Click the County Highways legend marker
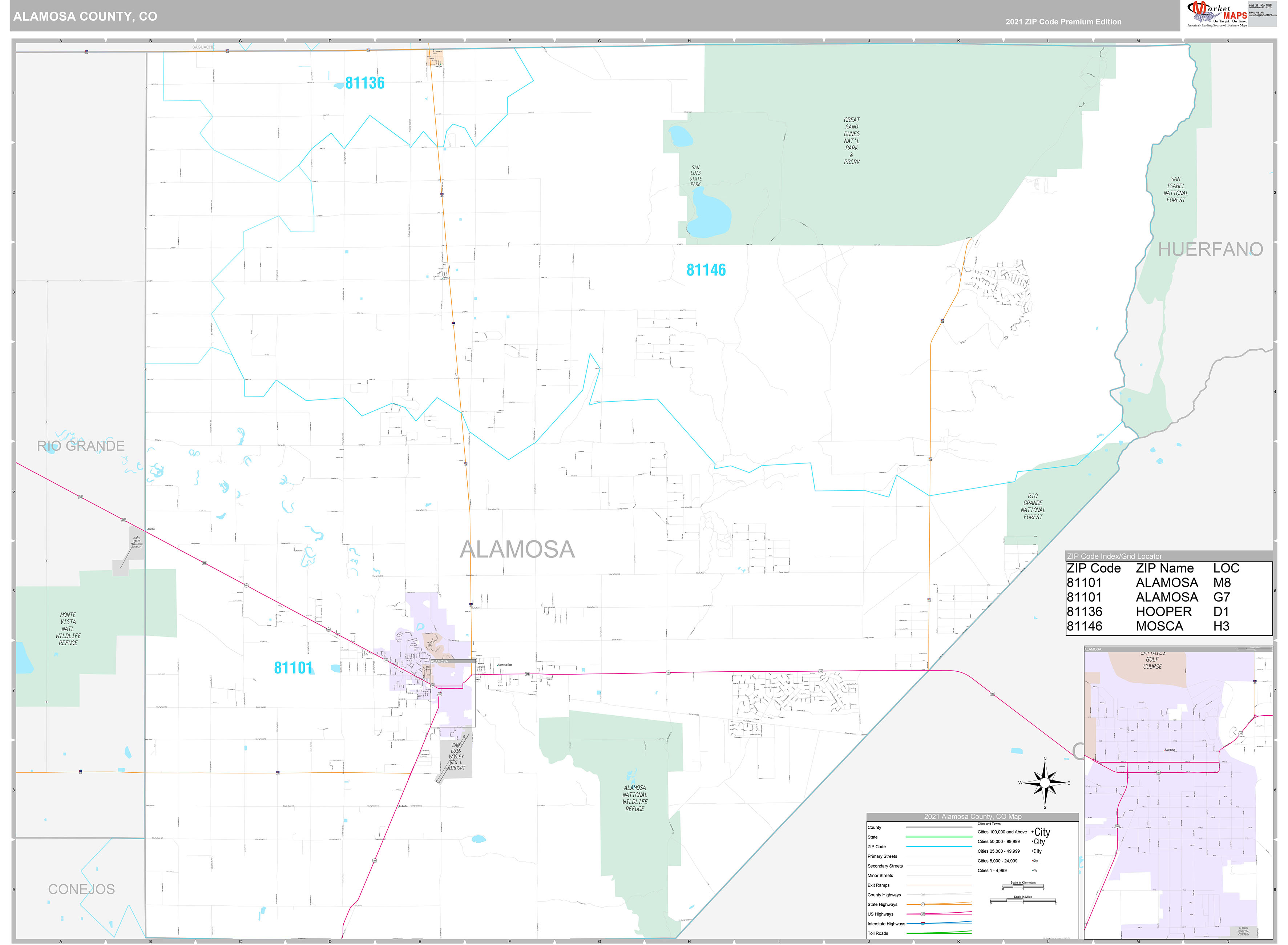 [923, 895]
